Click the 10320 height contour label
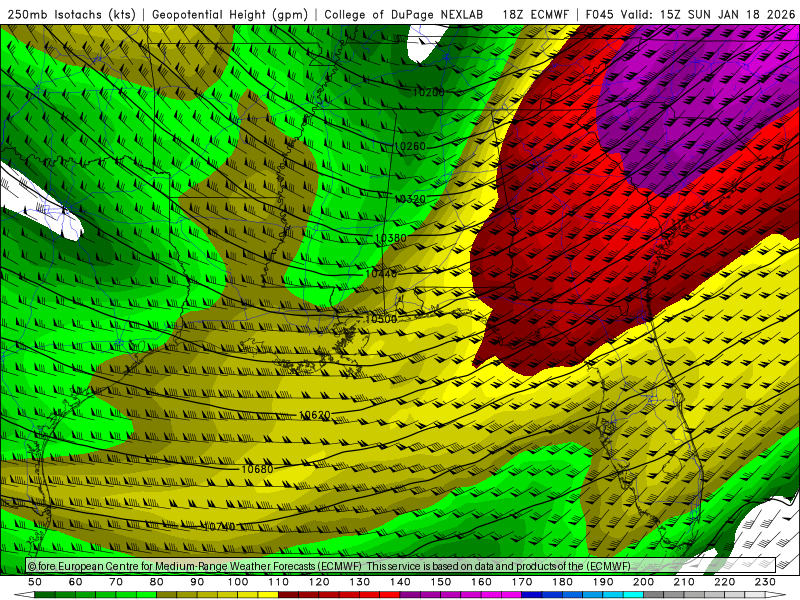 [x=410, y=199]
